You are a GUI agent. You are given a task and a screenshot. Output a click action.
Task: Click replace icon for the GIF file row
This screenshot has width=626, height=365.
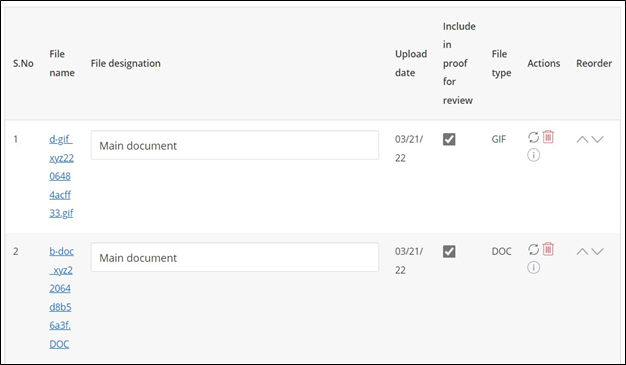[x=533, y=137]
